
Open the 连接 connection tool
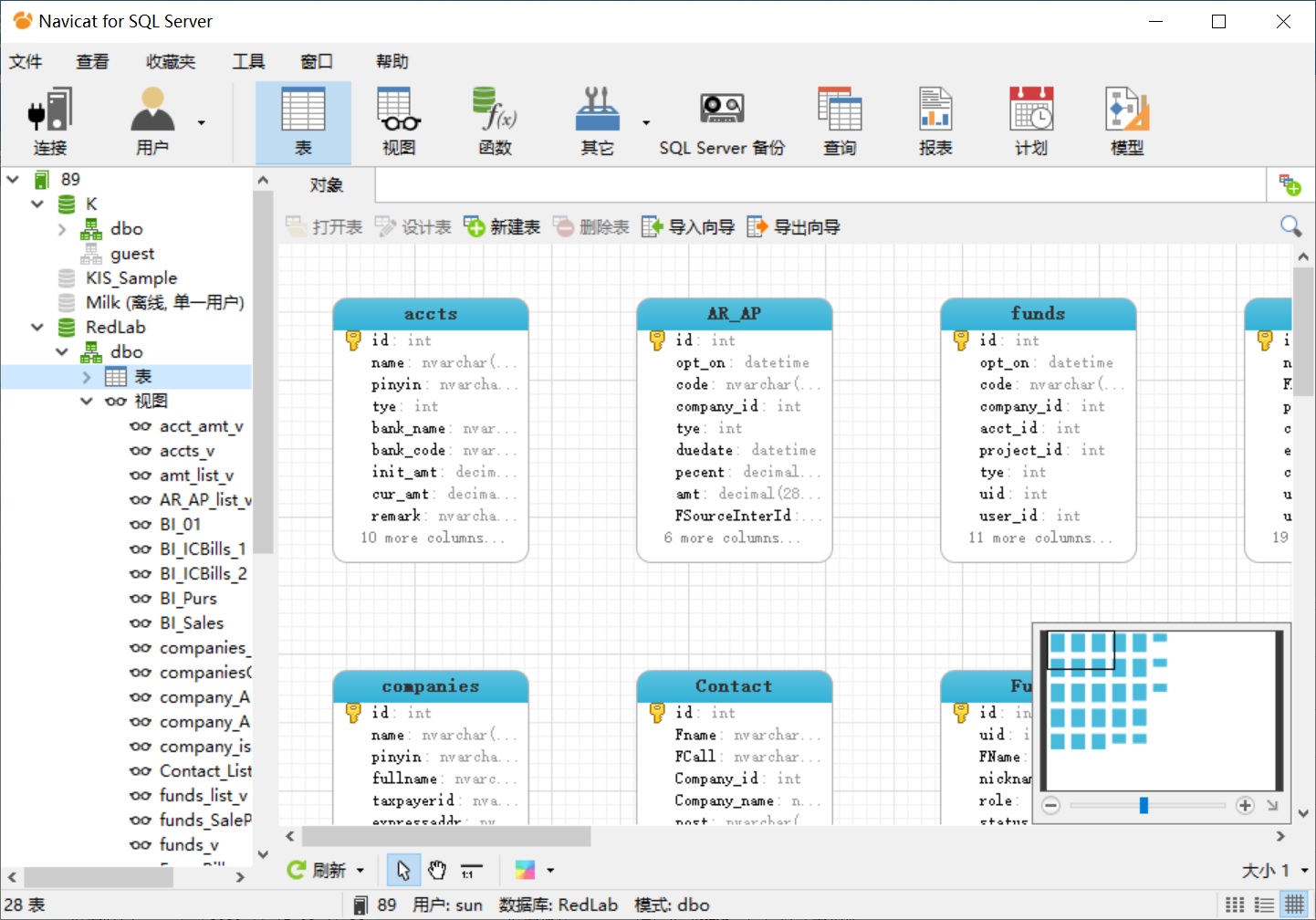pyautogui.click(x=50, y=122)
